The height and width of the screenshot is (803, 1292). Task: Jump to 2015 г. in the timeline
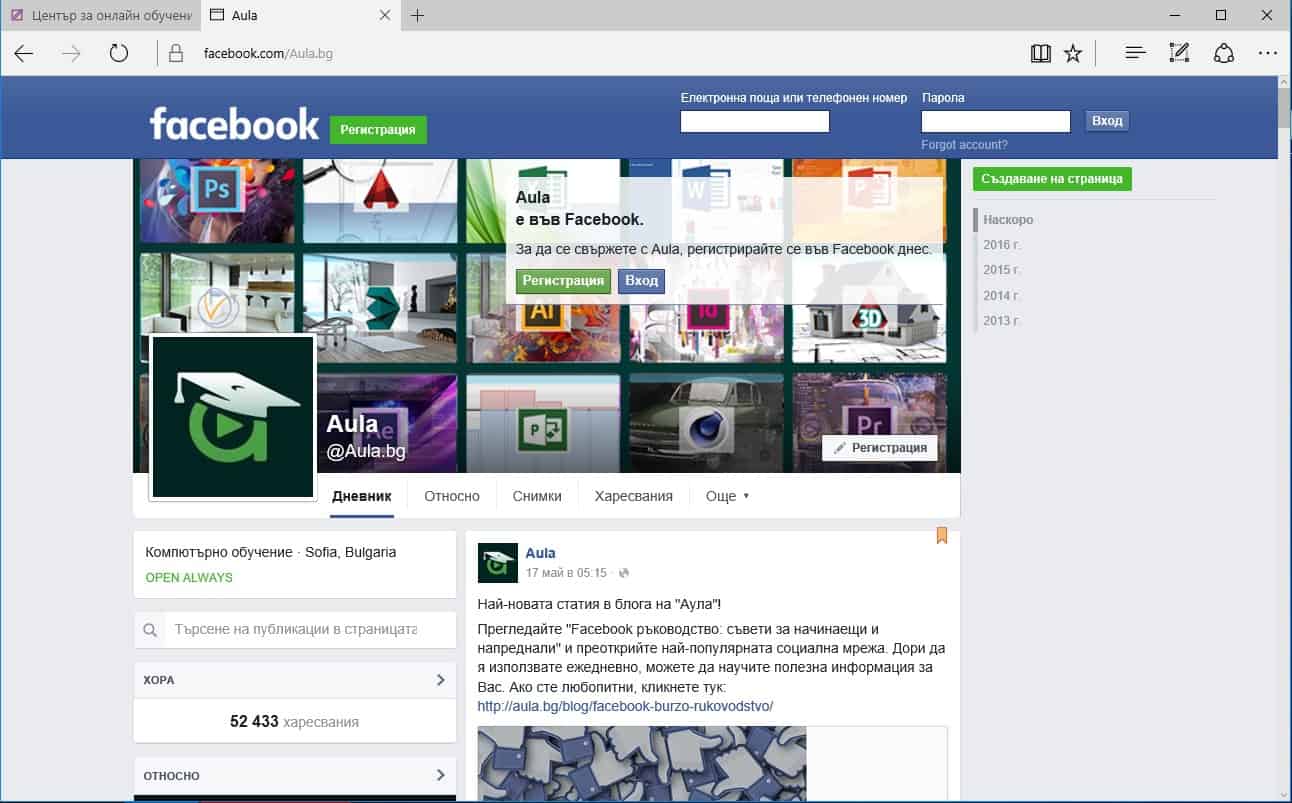tap(1002, 269)
